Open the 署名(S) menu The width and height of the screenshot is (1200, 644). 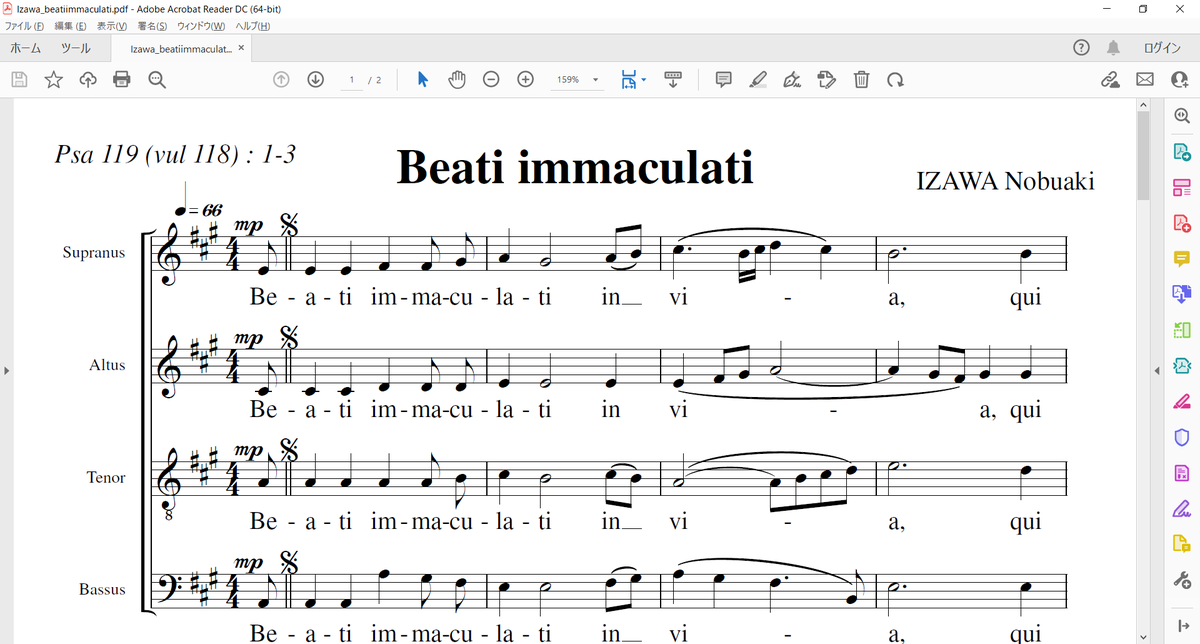point(152,25)
